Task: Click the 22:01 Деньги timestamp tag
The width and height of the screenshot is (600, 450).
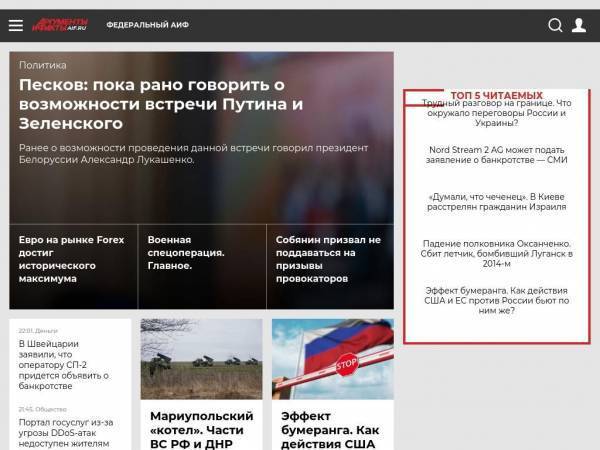Action: (38, 330)
